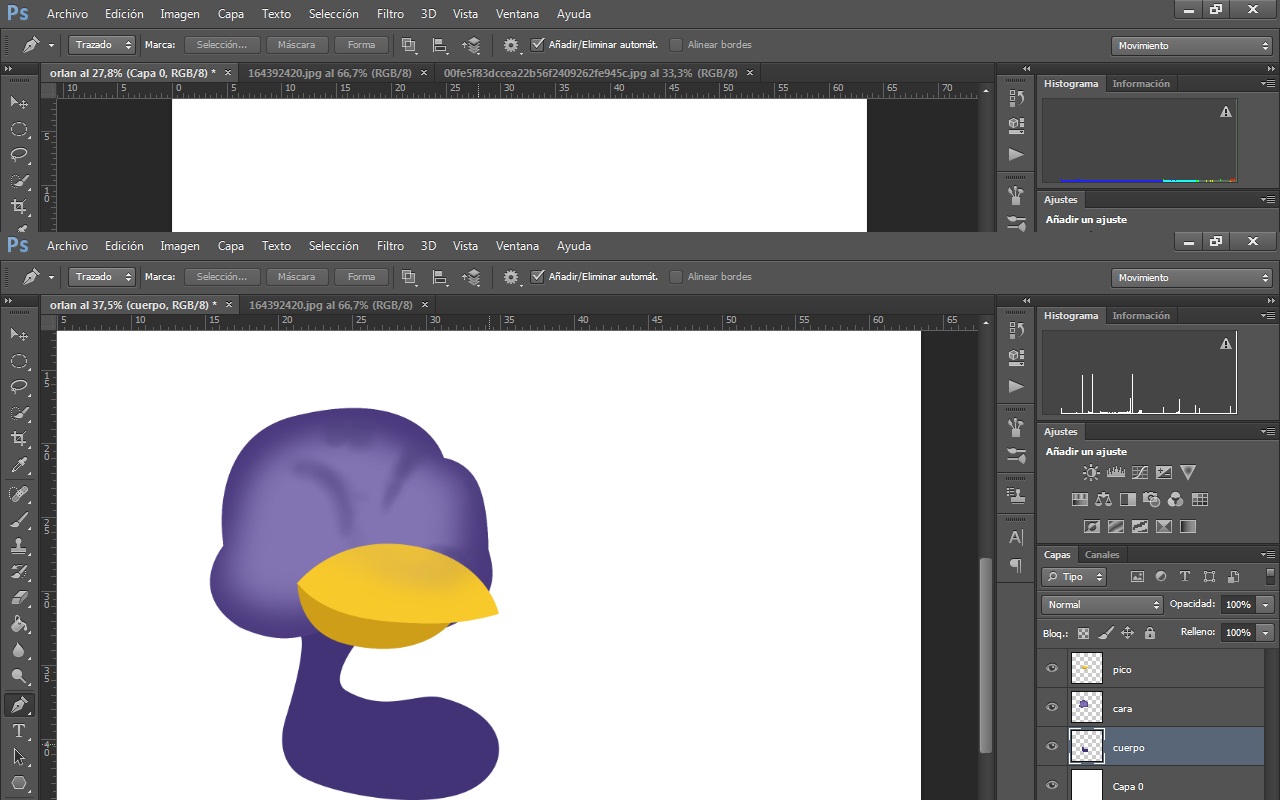Open the Normal blend mode dropdown
Screen dimensions: 1280x800
(1102, 605)
